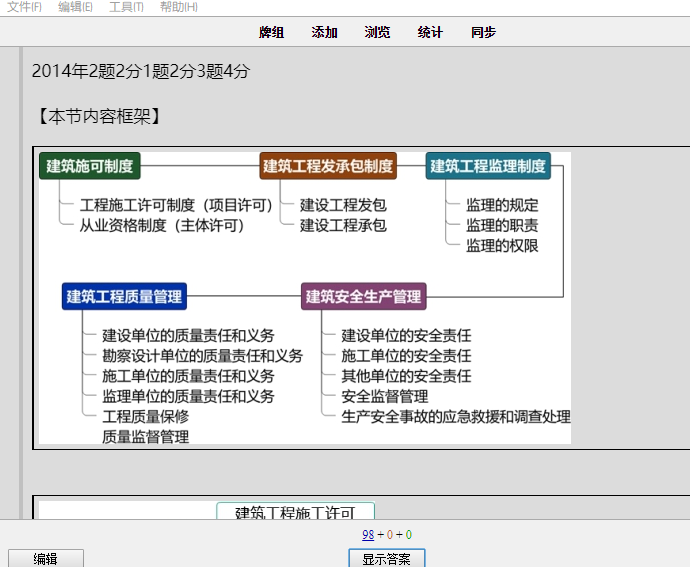
Task: Click 工程质量保修 item
Action: click(146, 416)
